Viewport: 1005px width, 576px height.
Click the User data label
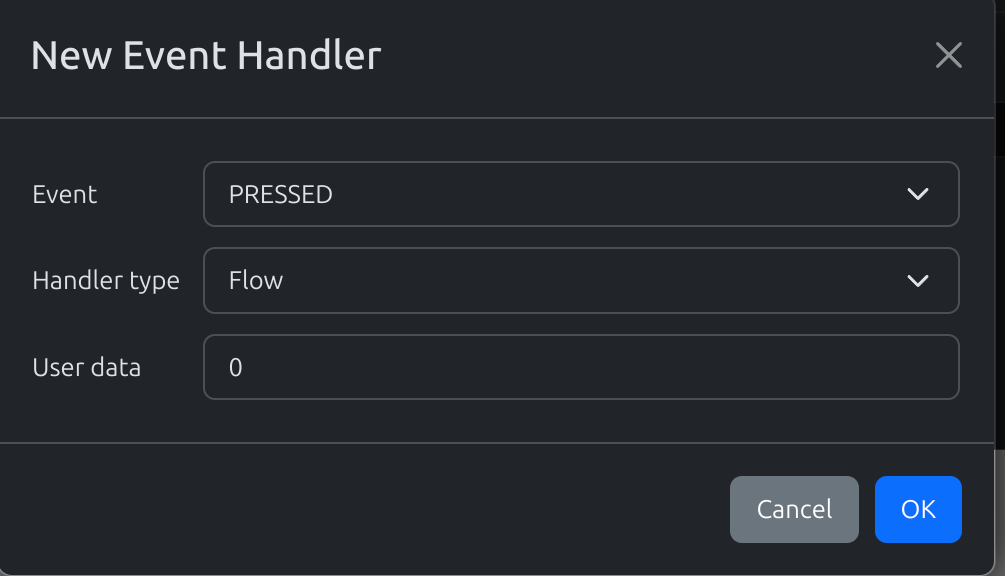pyautogui.click(x=87, y=367)
